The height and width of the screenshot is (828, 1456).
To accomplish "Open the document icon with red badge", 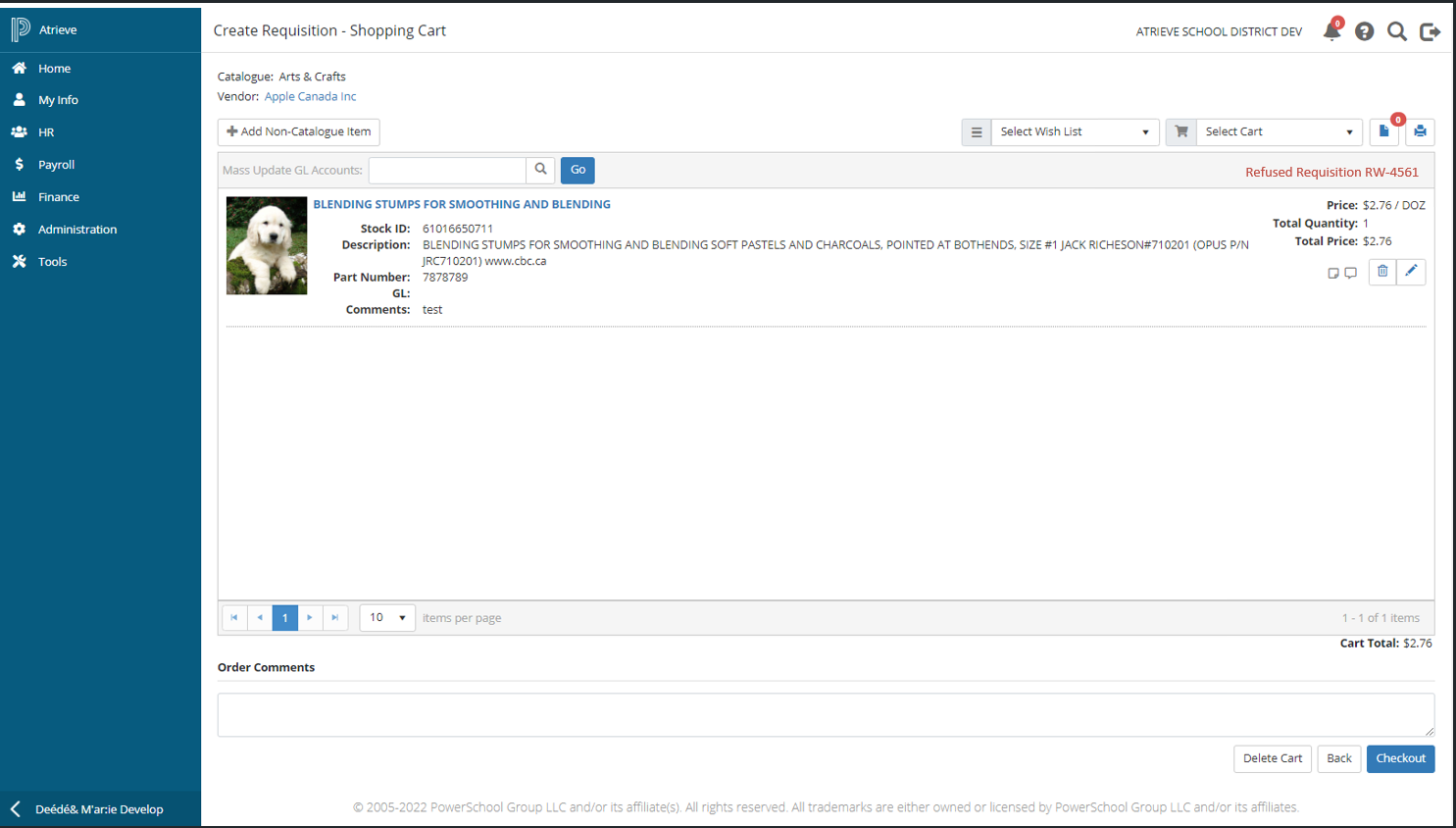I will coord(1384,131).
